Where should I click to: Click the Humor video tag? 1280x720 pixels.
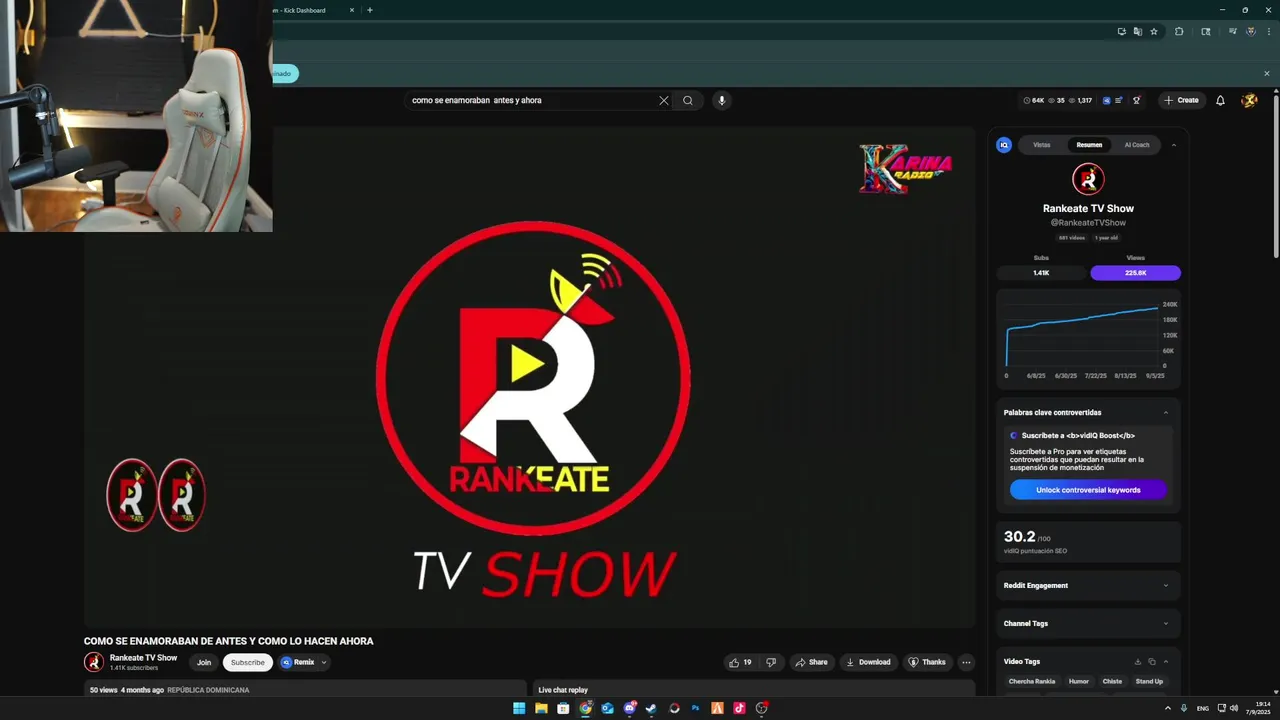(1079, 681)
